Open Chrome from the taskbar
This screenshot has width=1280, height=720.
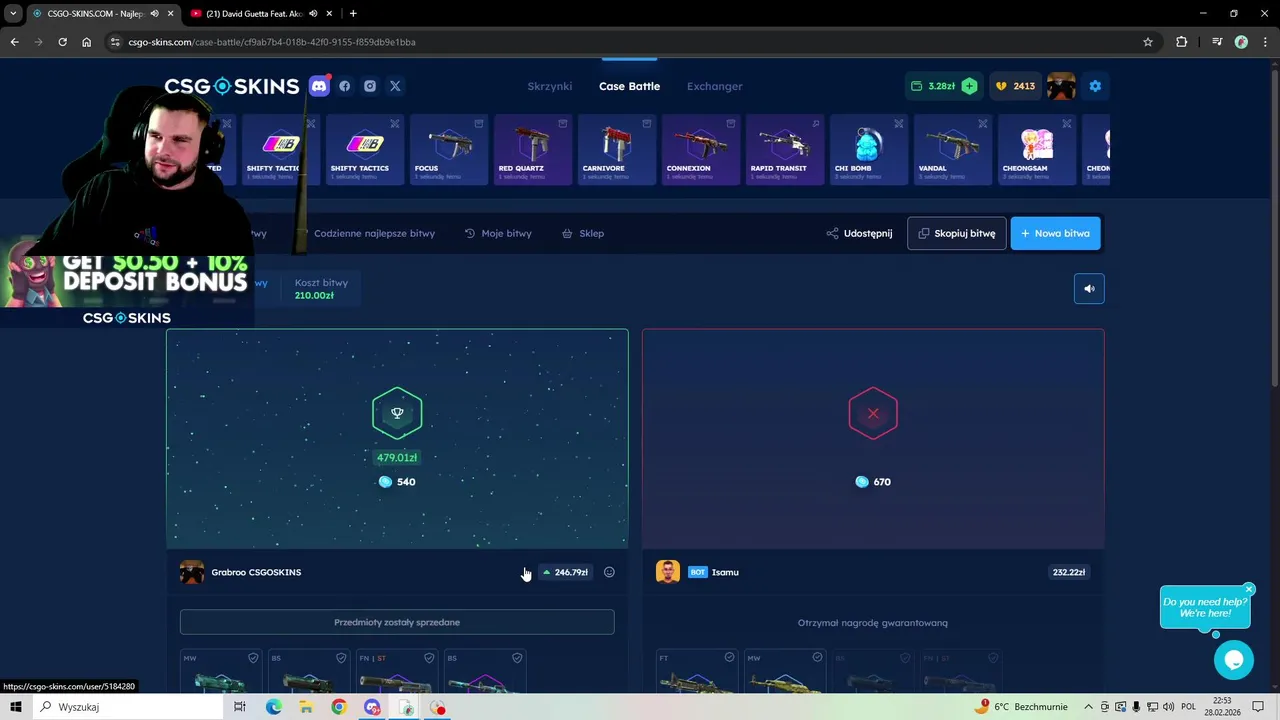point(339,707)
